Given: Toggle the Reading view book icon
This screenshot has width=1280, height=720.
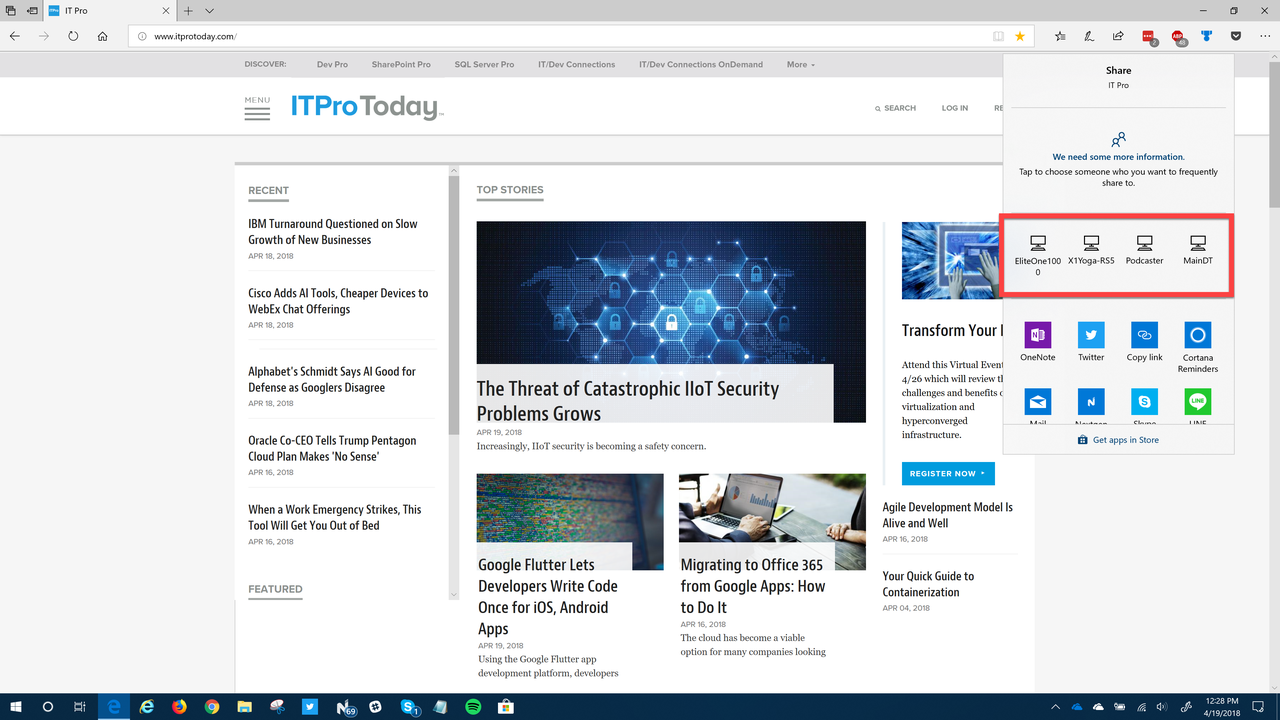Looking at the screenshot, I should 998,36.
